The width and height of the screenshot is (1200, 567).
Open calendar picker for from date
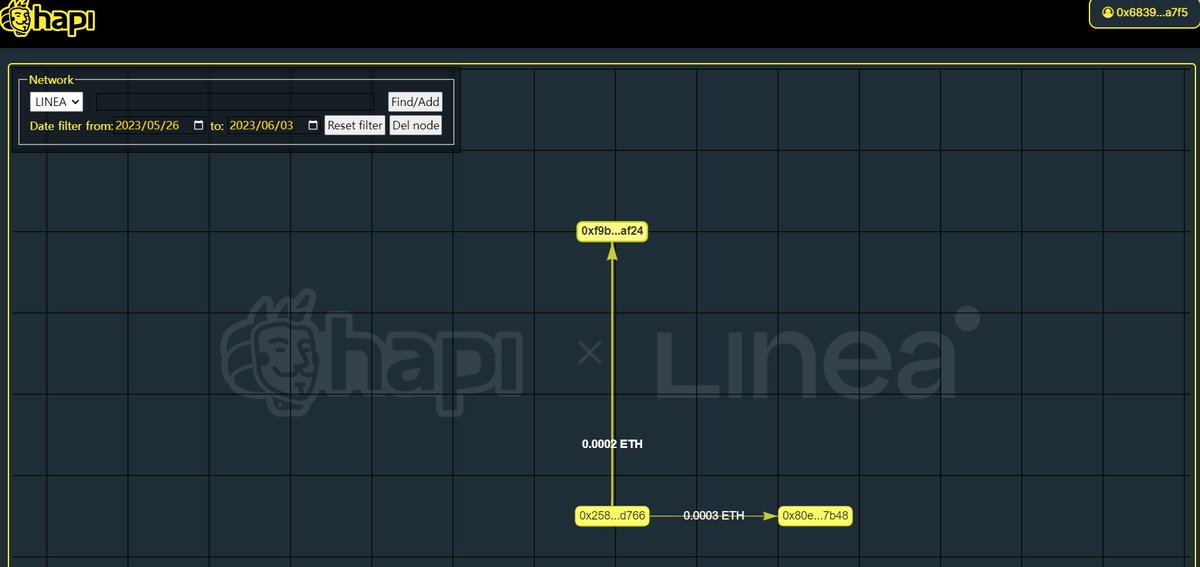pyautogui.click(x=198, y=126)
